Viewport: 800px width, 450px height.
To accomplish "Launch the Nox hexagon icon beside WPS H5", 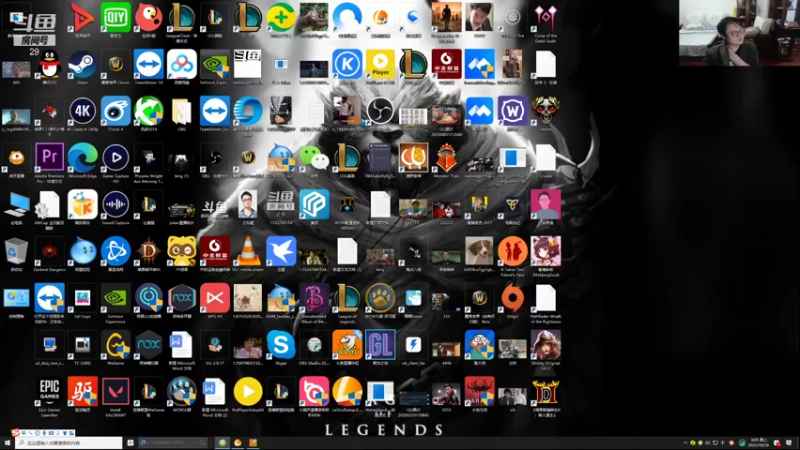I will 182,298.
